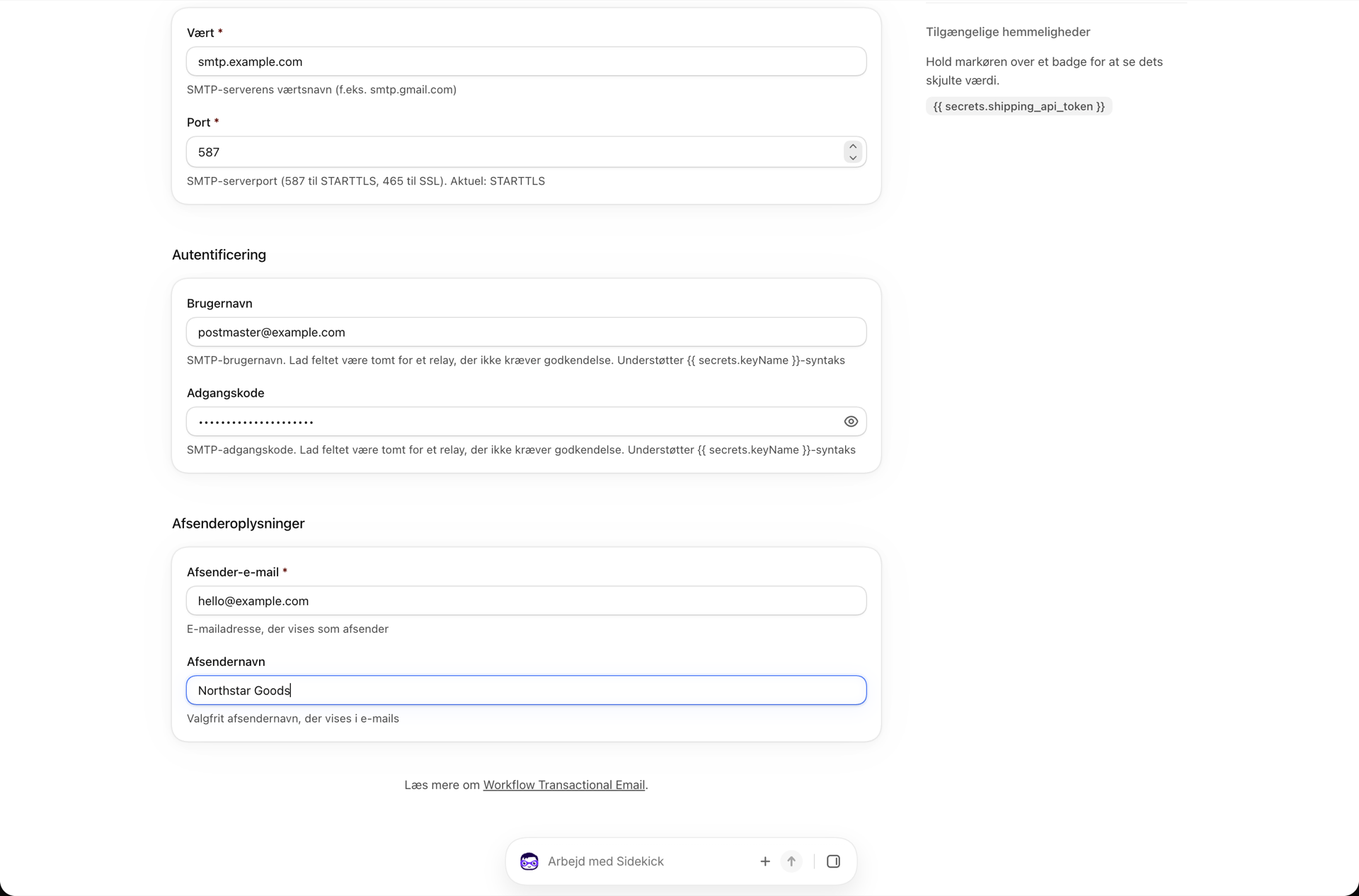Image resolution: width=1359 pixels, height=896 pixels.
Task: Show the SMTP password with eye icon
Action: [851, 422]
